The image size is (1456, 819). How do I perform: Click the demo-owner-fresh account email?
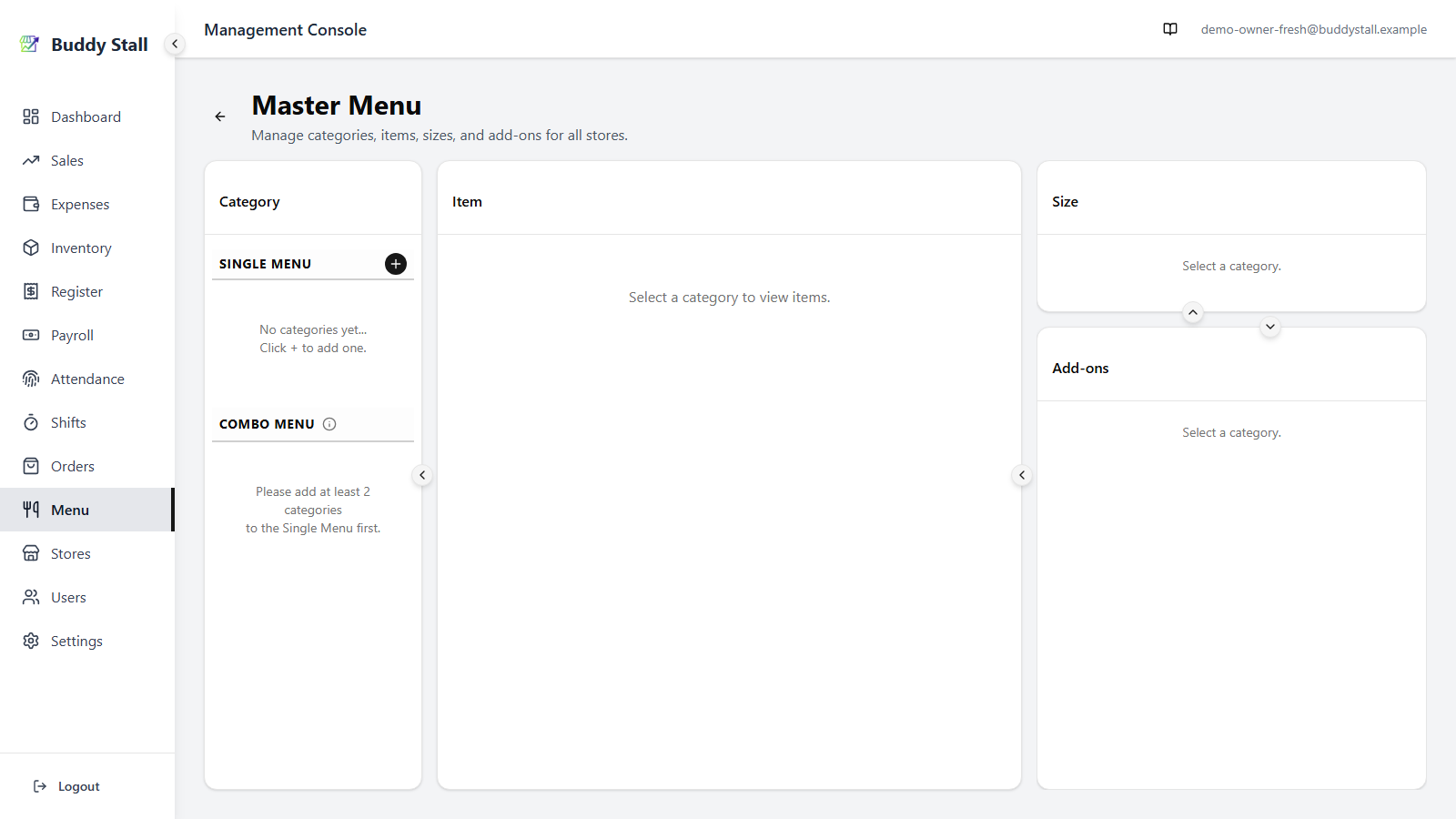[x=1313, y=29]
